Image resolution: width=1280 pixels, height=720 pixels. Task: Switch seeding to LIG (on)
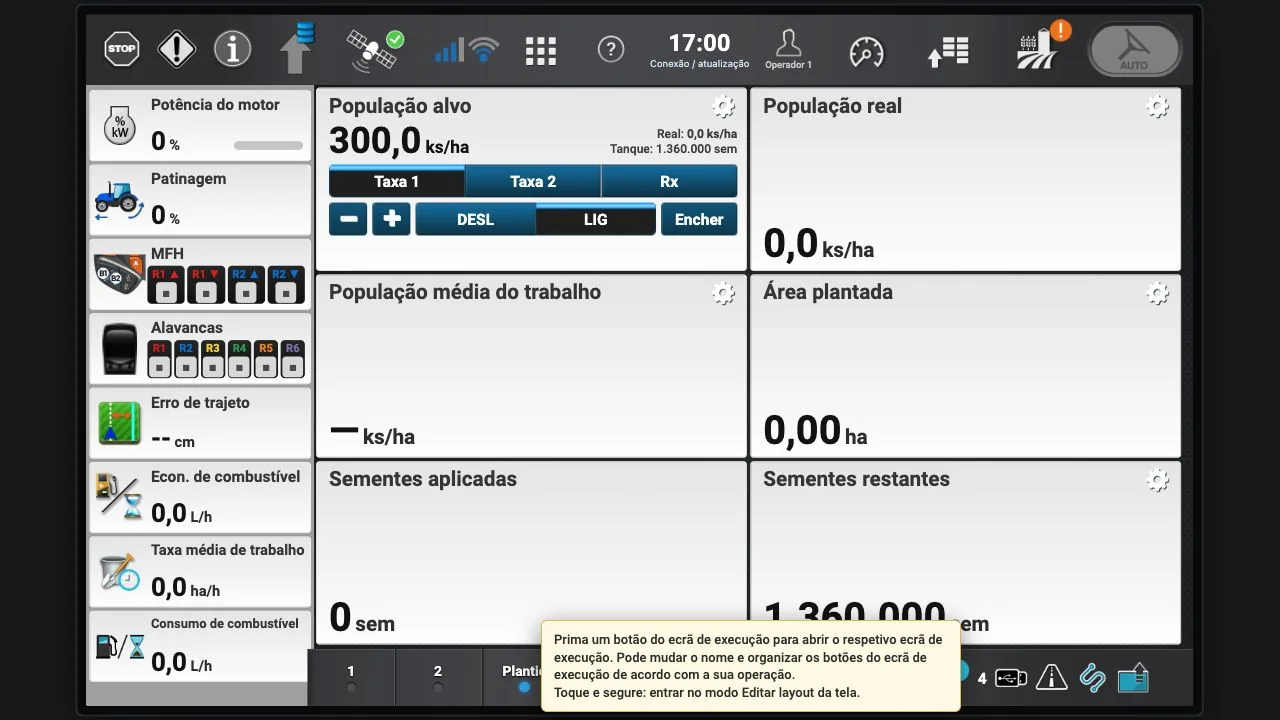[596, 219]
